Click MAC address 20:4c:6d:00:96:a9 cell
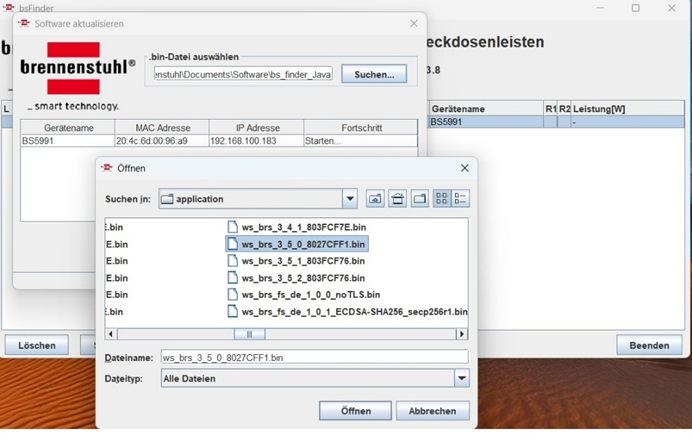Viewport: 692px width, 448px height. click(162, 141)
